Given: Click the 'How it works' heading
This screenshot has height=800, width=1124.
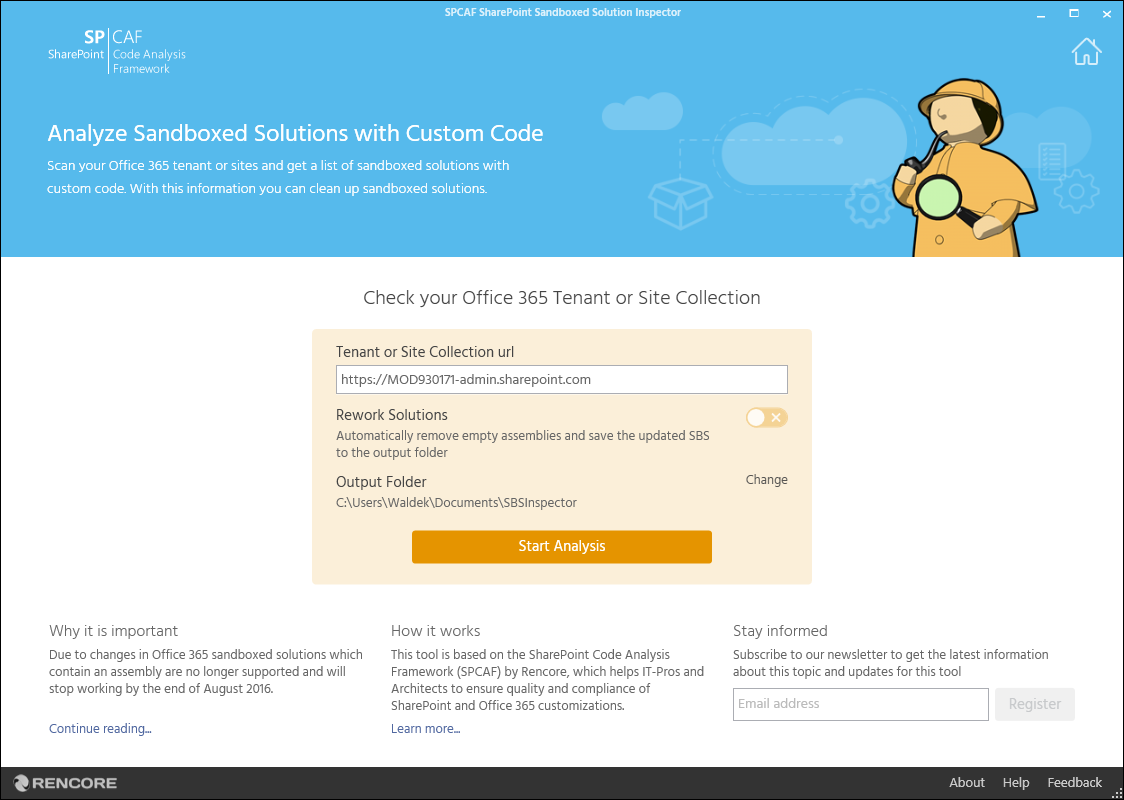Looking at the screenshot, I should [435, 631].
